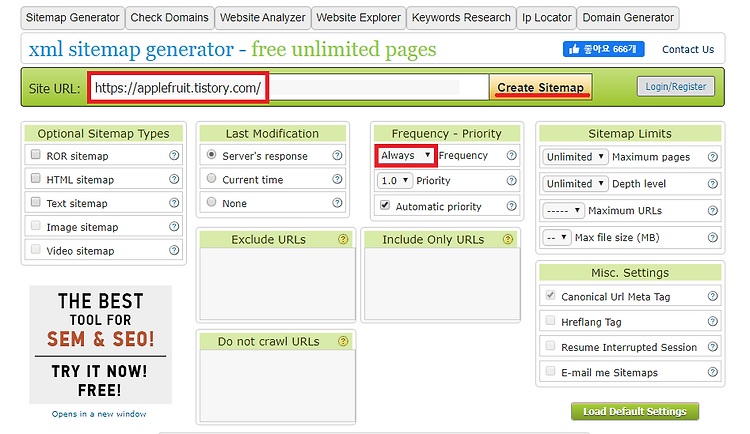The height and width of the screenshot is (434, 750).
Task: Focus the Site URL input field
Action: coord(289,87)
